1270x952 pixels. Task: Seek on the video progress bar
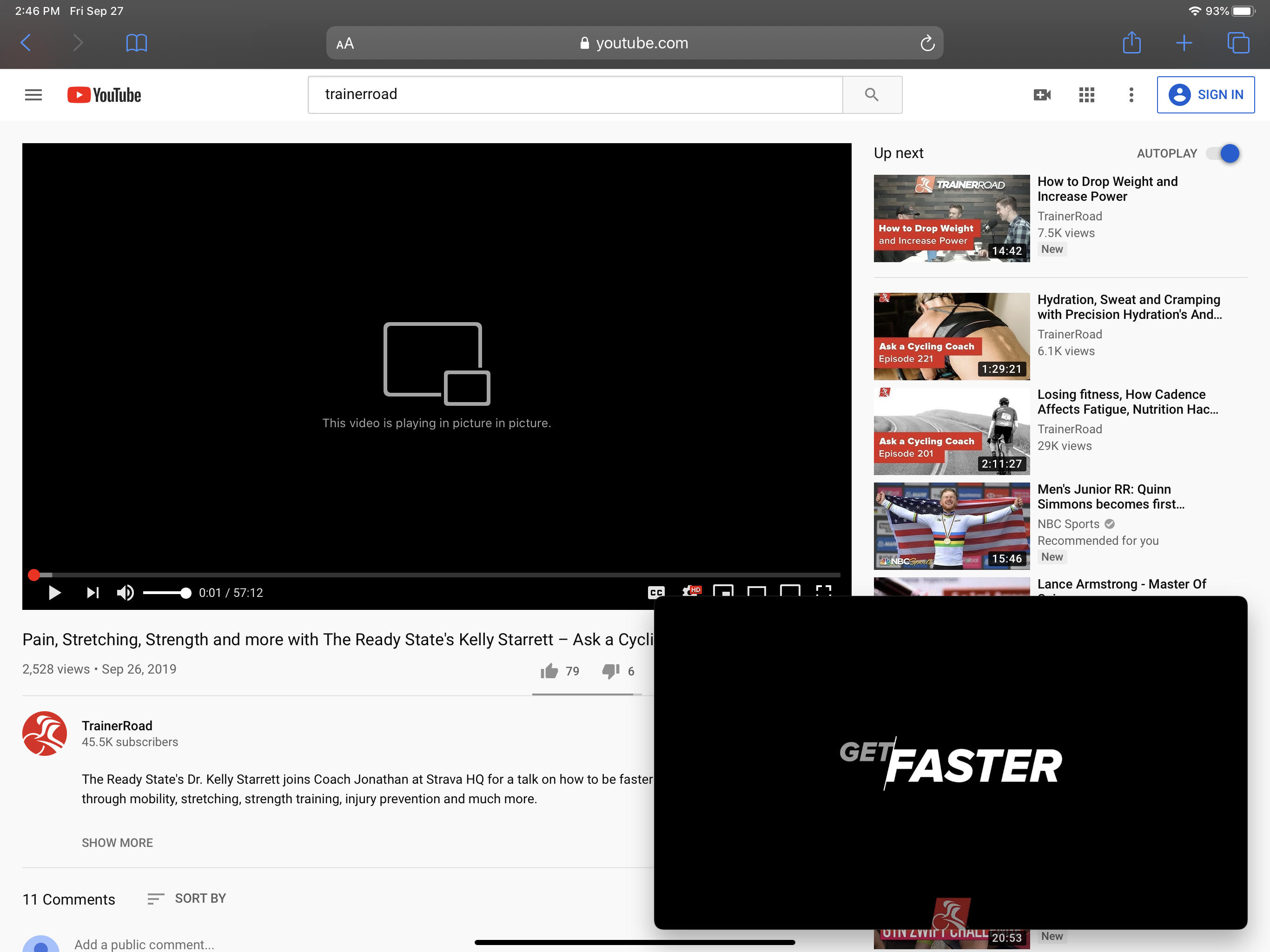(435, 574)
